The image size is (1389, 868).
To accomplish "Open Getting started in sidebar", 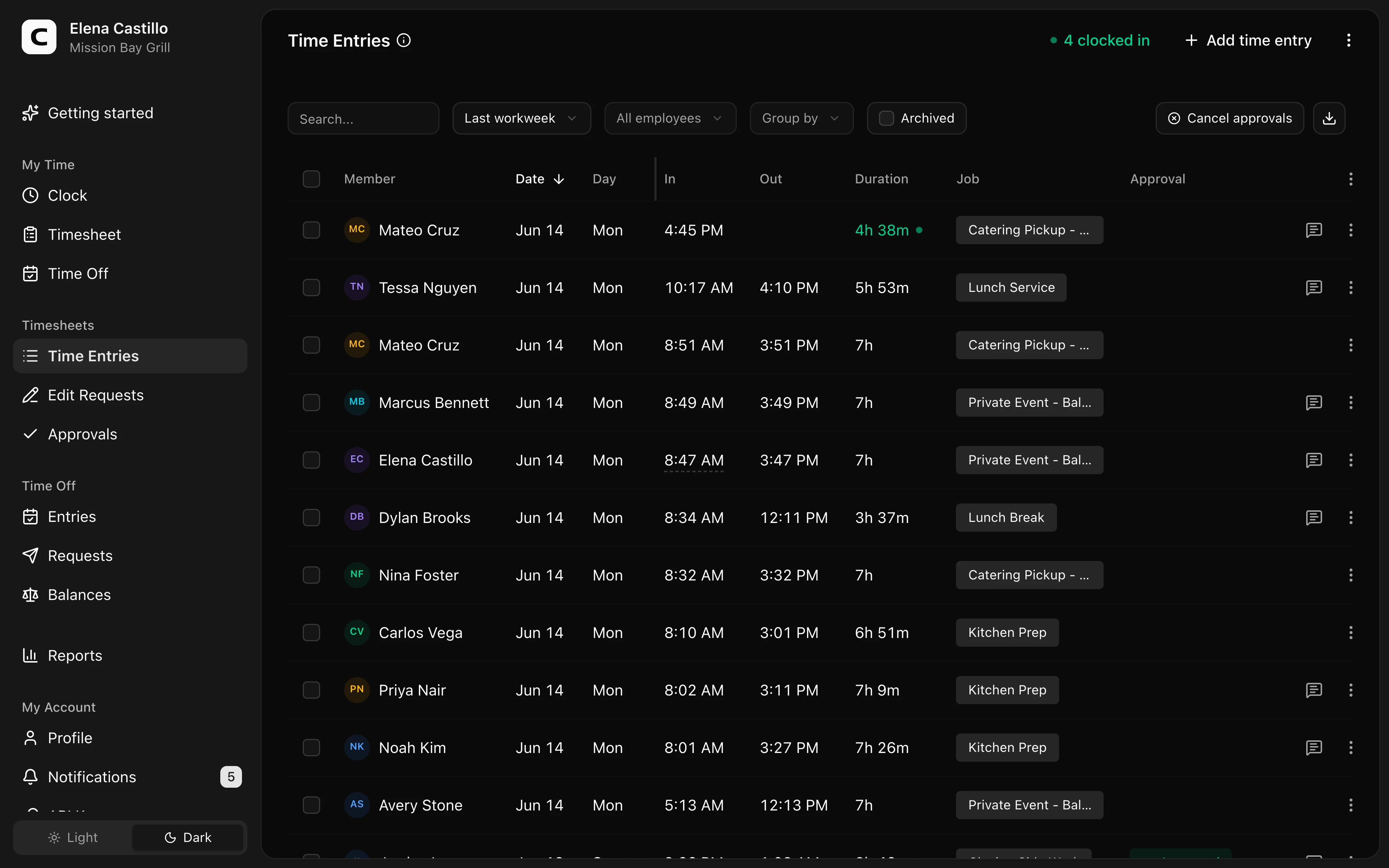I will pos(130,113).
